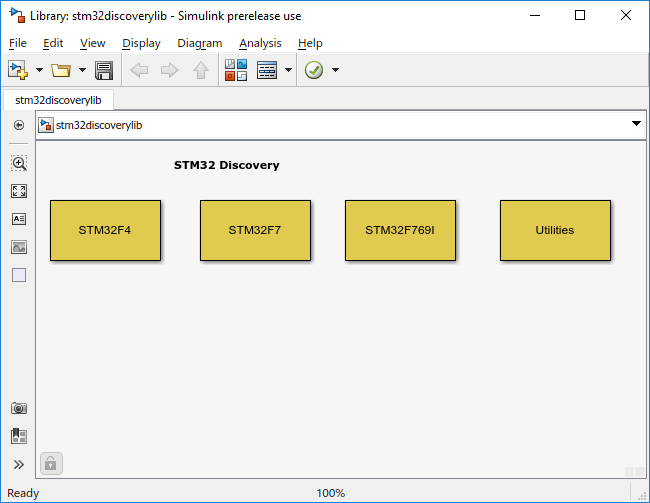Viewport: 650px width, 503px height.
Task: Add an Annotation text tool
Action: [x=19, y=219]
